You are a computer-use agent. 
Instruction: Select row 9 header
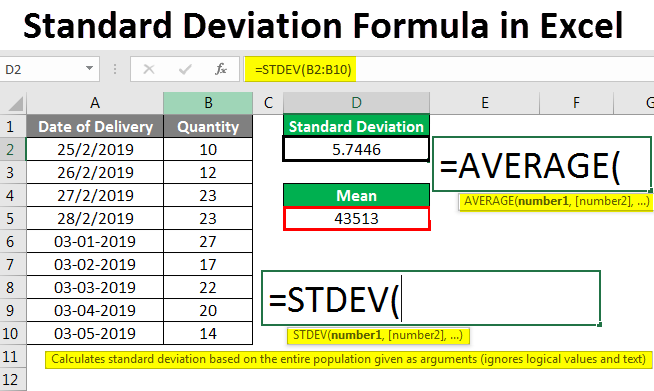[13, 310]
